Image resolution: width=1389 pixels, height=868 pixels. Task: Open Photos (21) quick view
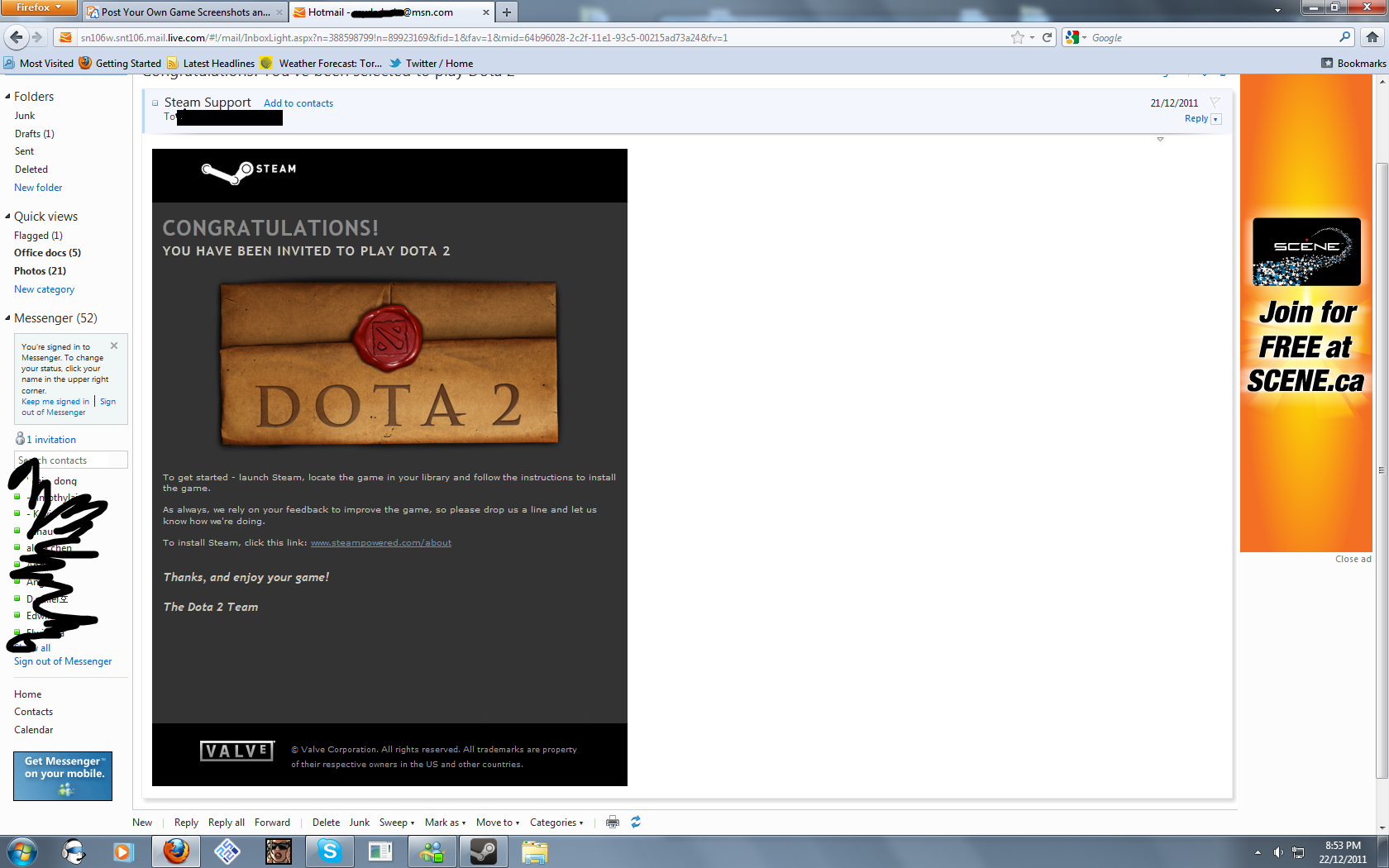(x=40, y=271)
